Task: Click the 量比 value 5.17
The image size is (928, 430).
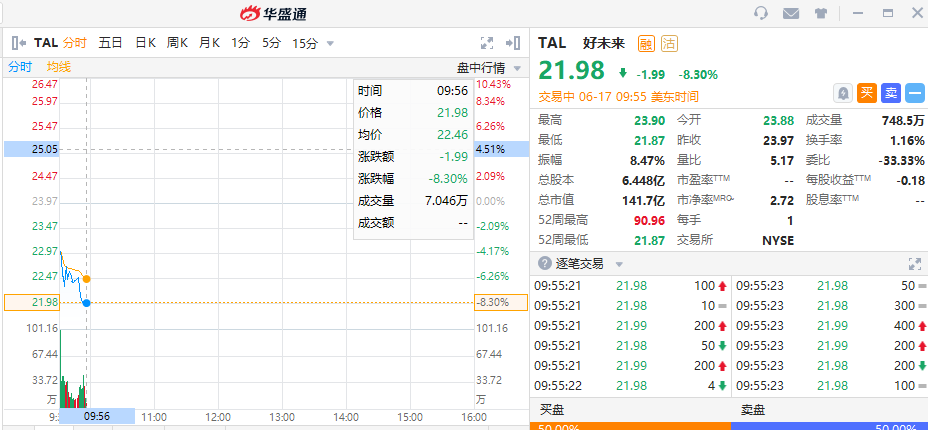Action: [782, 160]
